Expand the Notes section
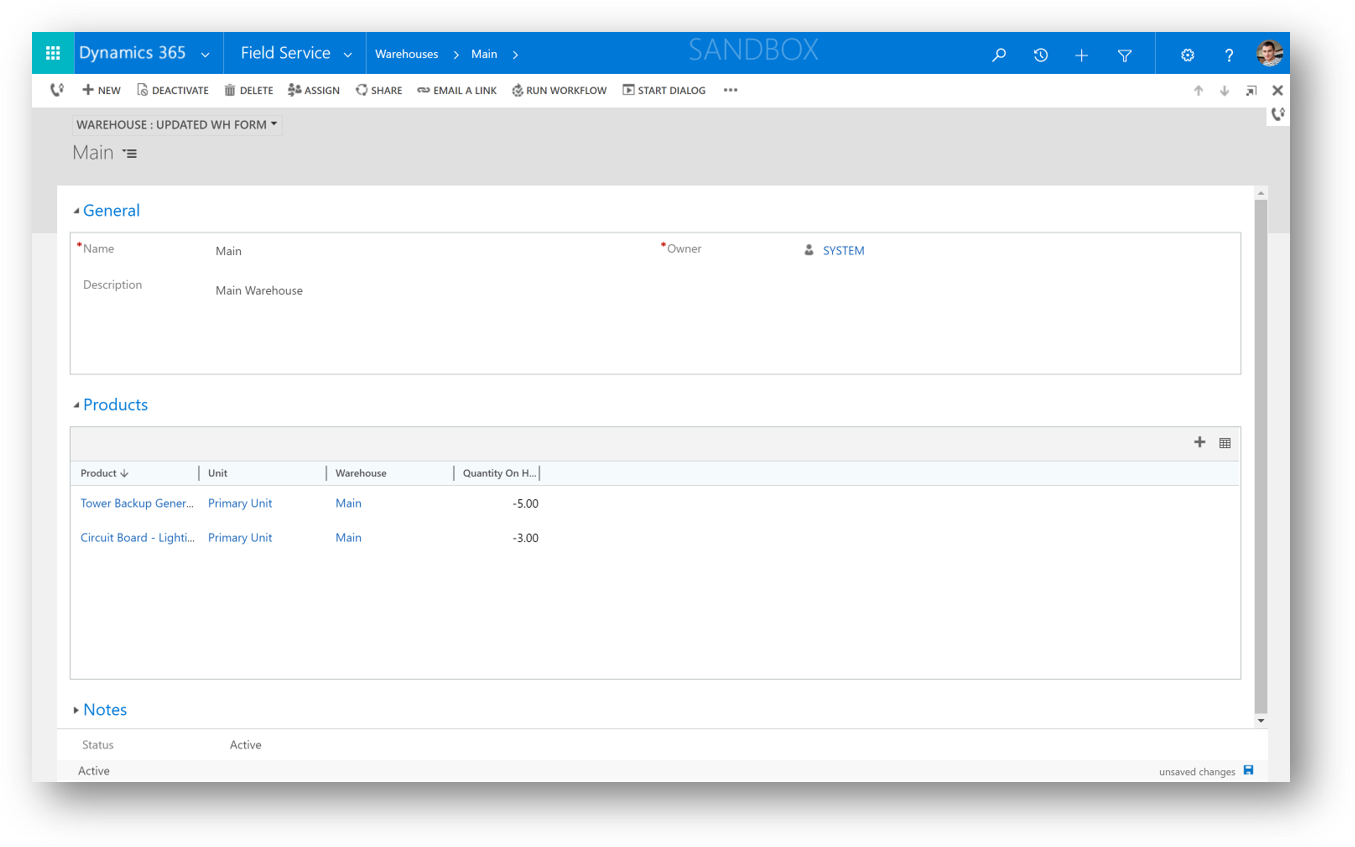 click(77, 710)
